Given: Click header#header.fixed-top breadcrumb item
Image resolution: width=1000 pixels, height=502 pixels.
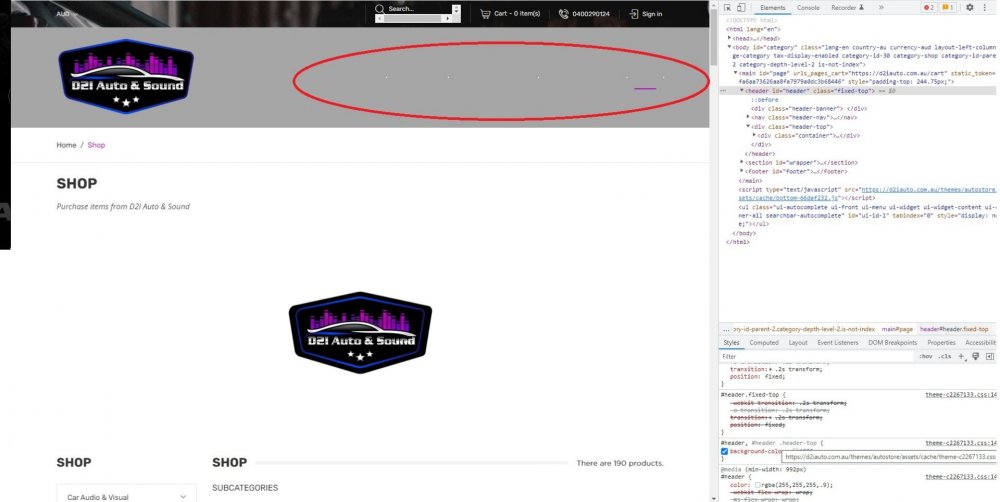Looking at the screenshot, I should (x=954, y=329).
